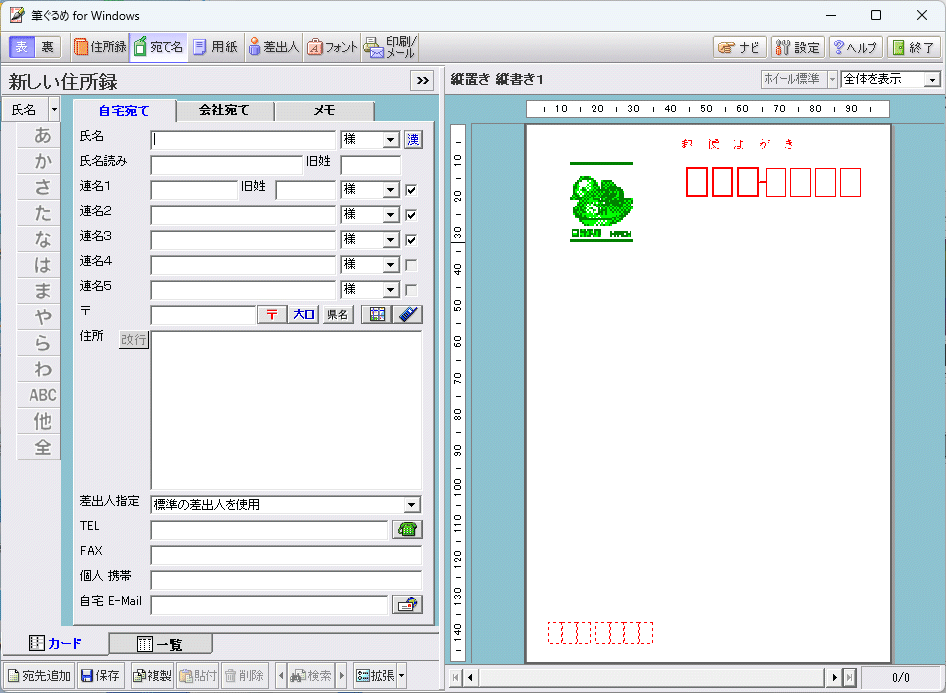Open the 連名4 honorific dropdown
946x693 pixels.
[391, 265]
